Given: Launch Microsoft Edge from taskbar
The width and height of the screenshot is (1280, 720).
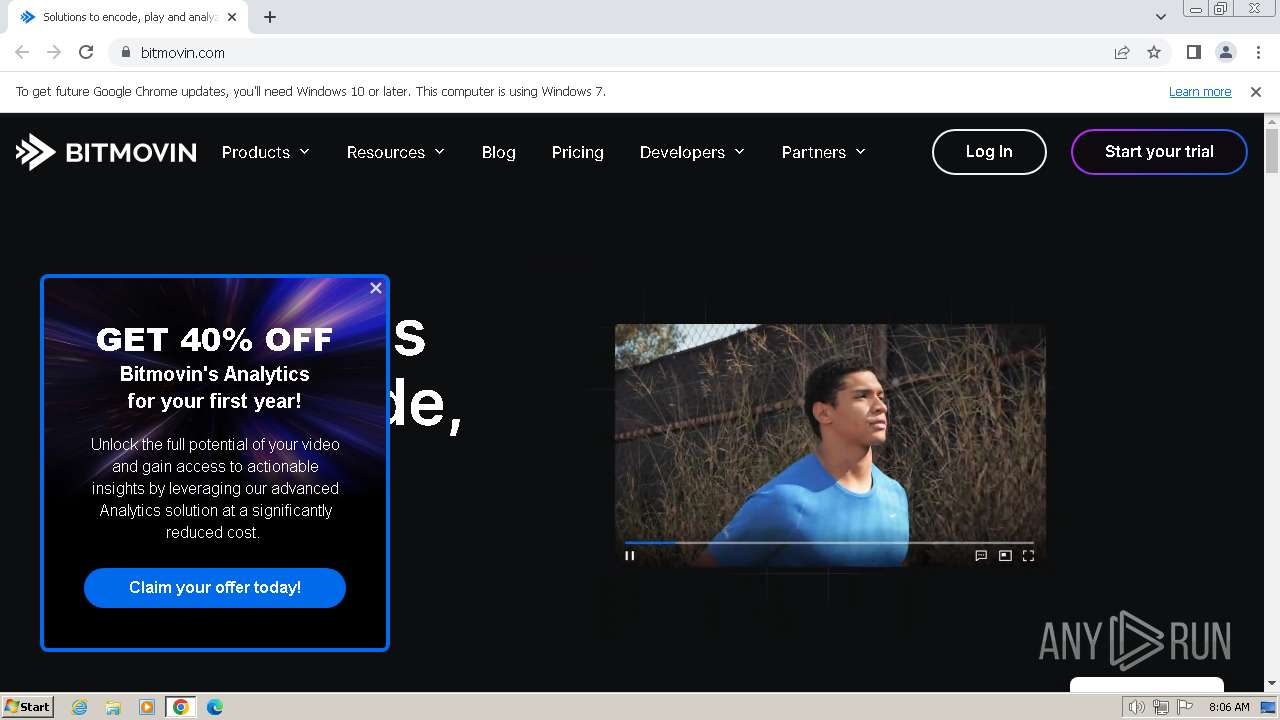Looking at the screenshot, I should coord(215,707).
